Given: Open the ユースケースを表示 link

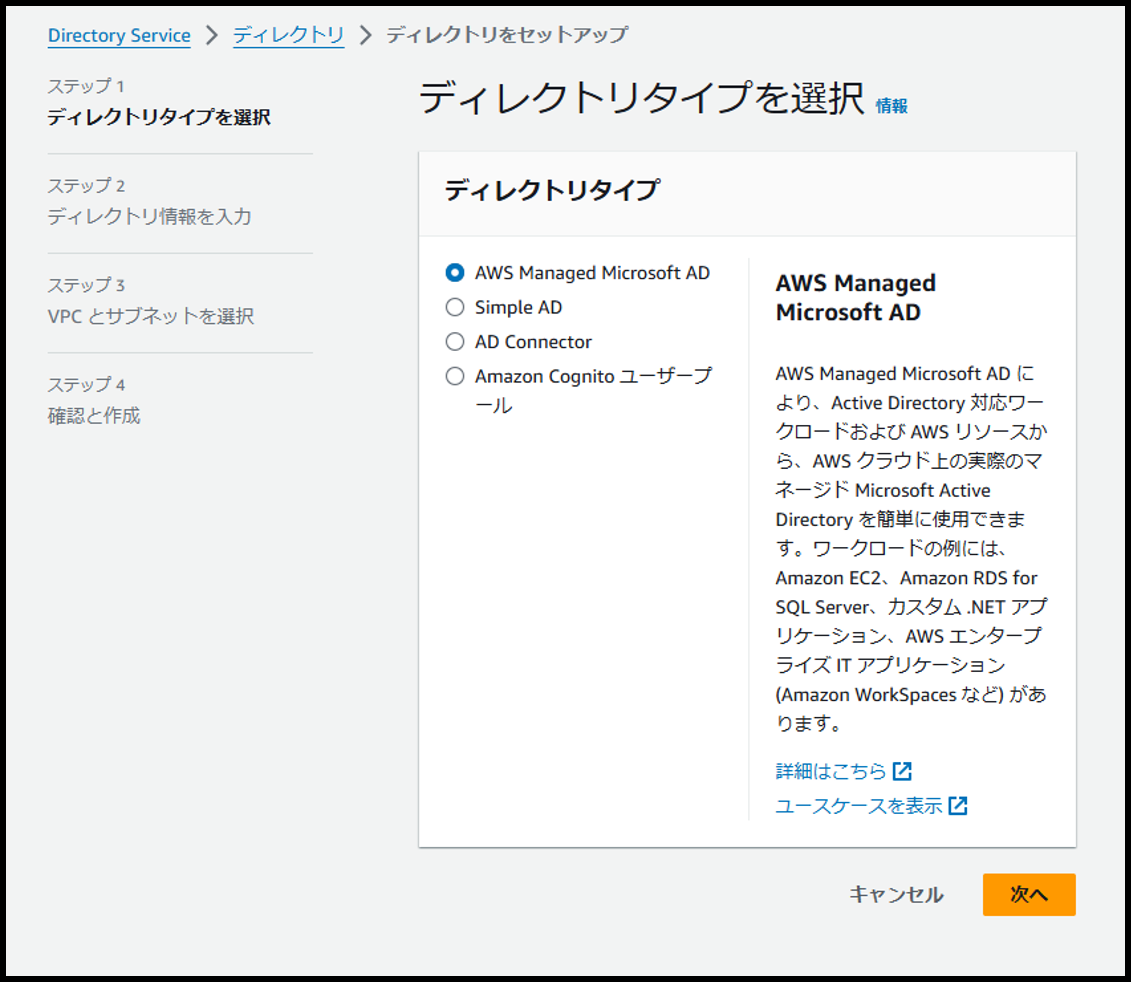Looking at the screenshot, I should coord(858,806).
